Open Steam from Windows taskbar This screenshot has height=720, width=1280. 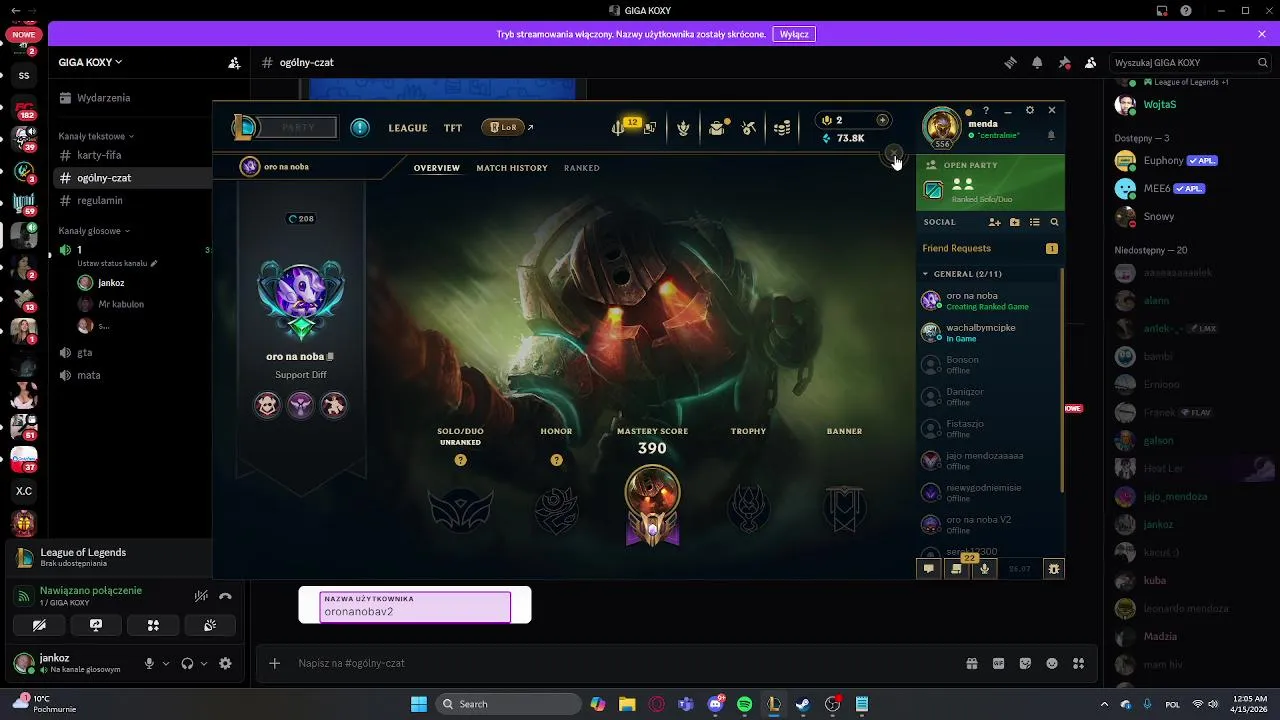(803, 704)
